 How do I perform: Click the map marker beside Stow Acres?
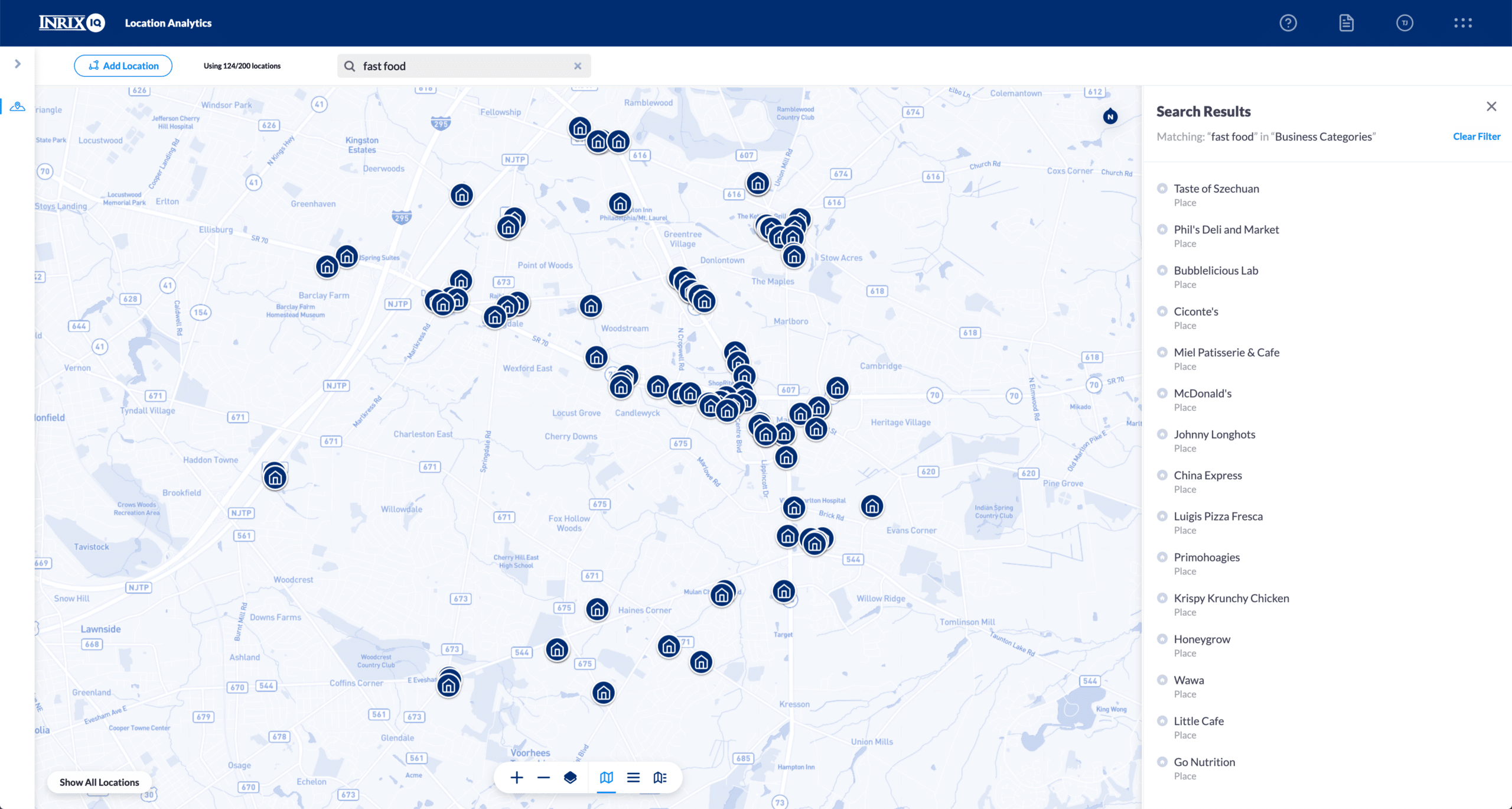794,256
